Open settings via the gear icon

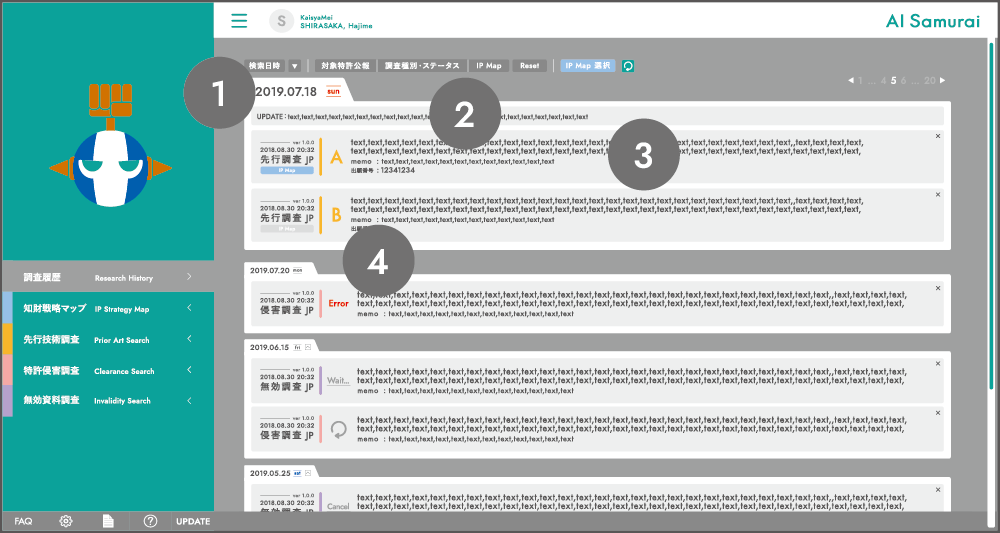[x=66, y=521]
